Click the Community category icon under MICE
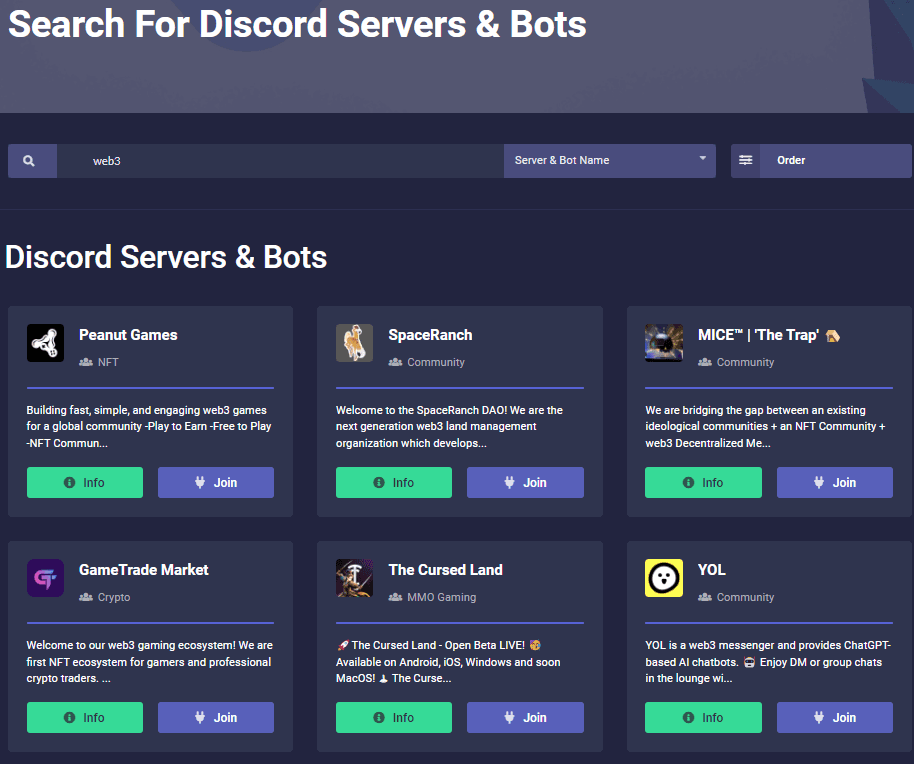The image size is (914, 764). pos(705,362)
